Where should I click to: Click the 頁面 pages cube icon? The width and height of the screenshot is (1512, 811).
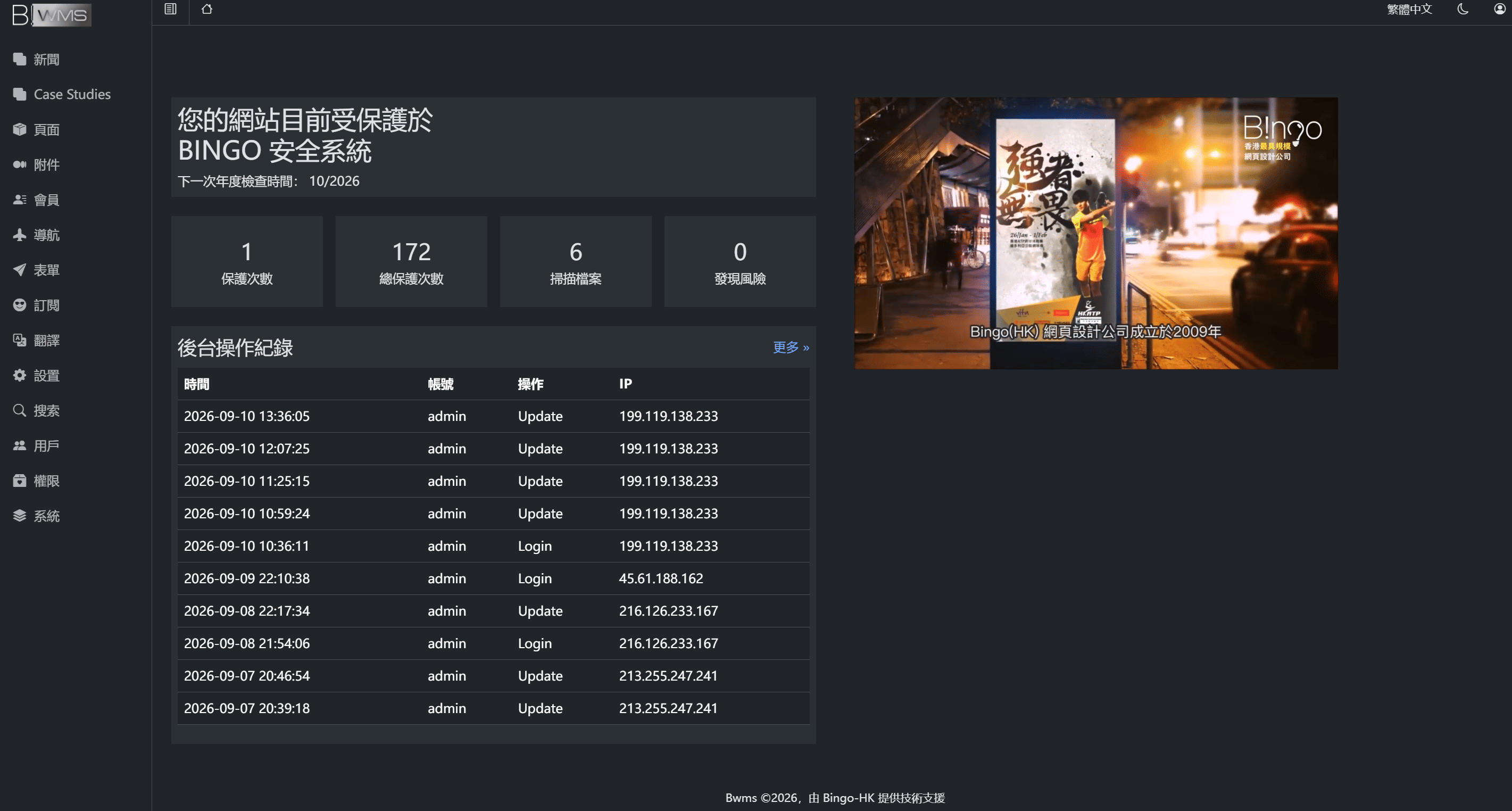point(19,129)
